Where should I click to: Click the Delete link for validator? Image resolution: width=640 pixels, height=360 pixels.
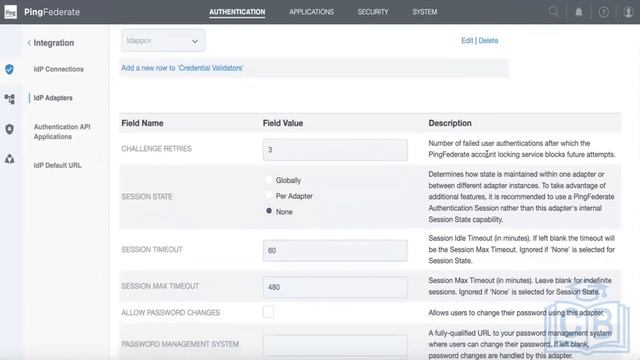point(488,40)
